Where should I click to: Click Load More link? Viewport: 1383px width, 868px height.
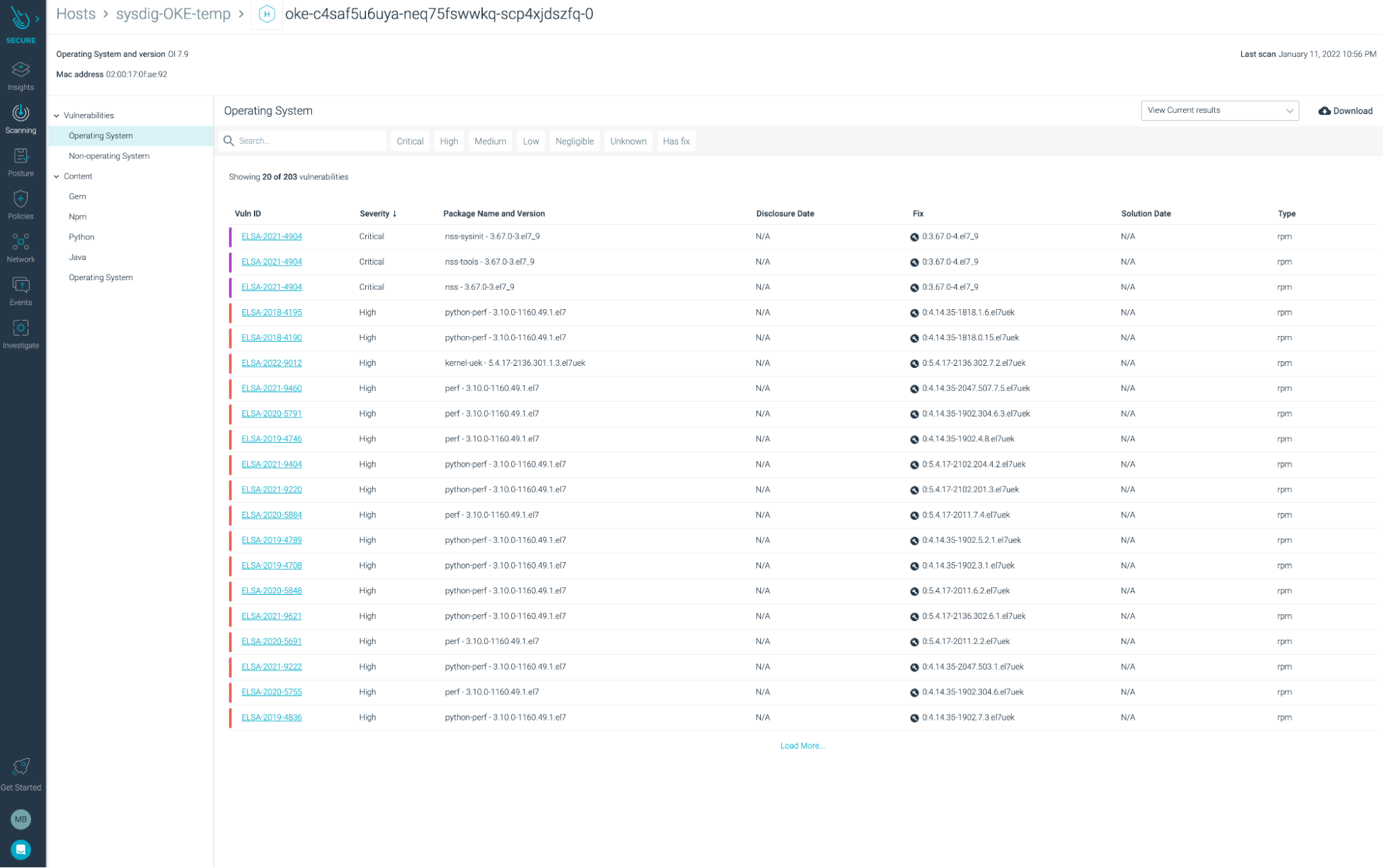click(x=802, y=746)
